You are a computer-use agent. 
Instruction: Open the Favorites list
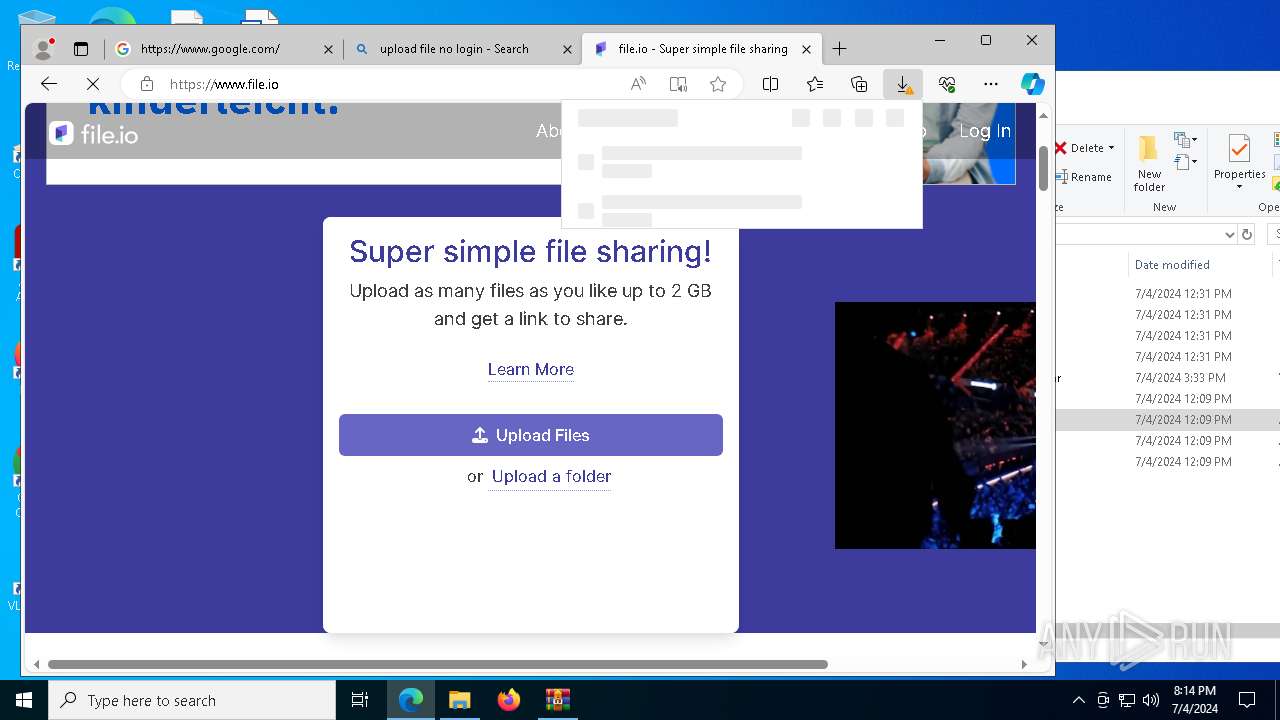click(x=815, y=84)
